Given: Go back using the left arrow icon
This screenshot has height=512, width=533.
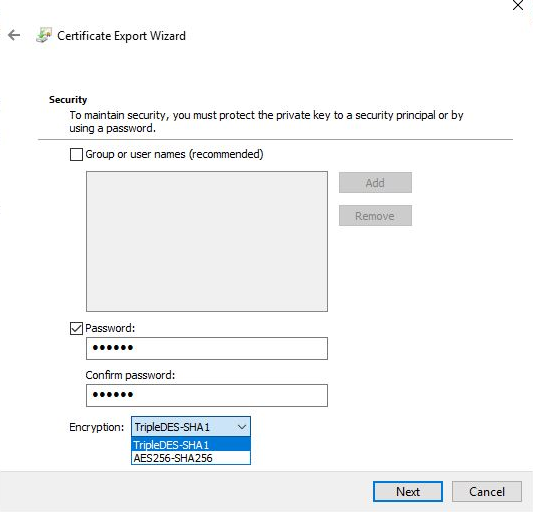Looking at the screenshot, I should 14,35.
